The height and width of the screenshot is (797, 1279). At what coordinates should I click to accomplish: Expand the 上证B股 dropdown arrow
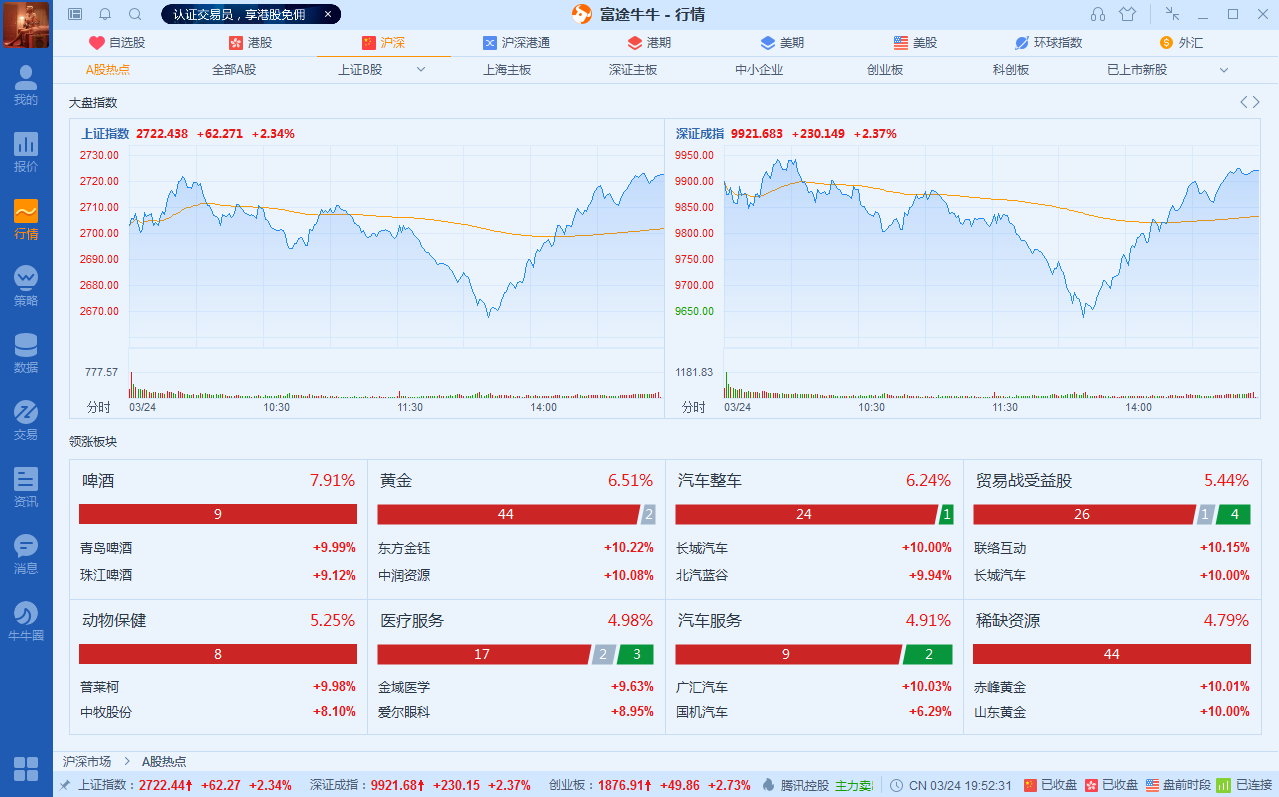[421, 70]
